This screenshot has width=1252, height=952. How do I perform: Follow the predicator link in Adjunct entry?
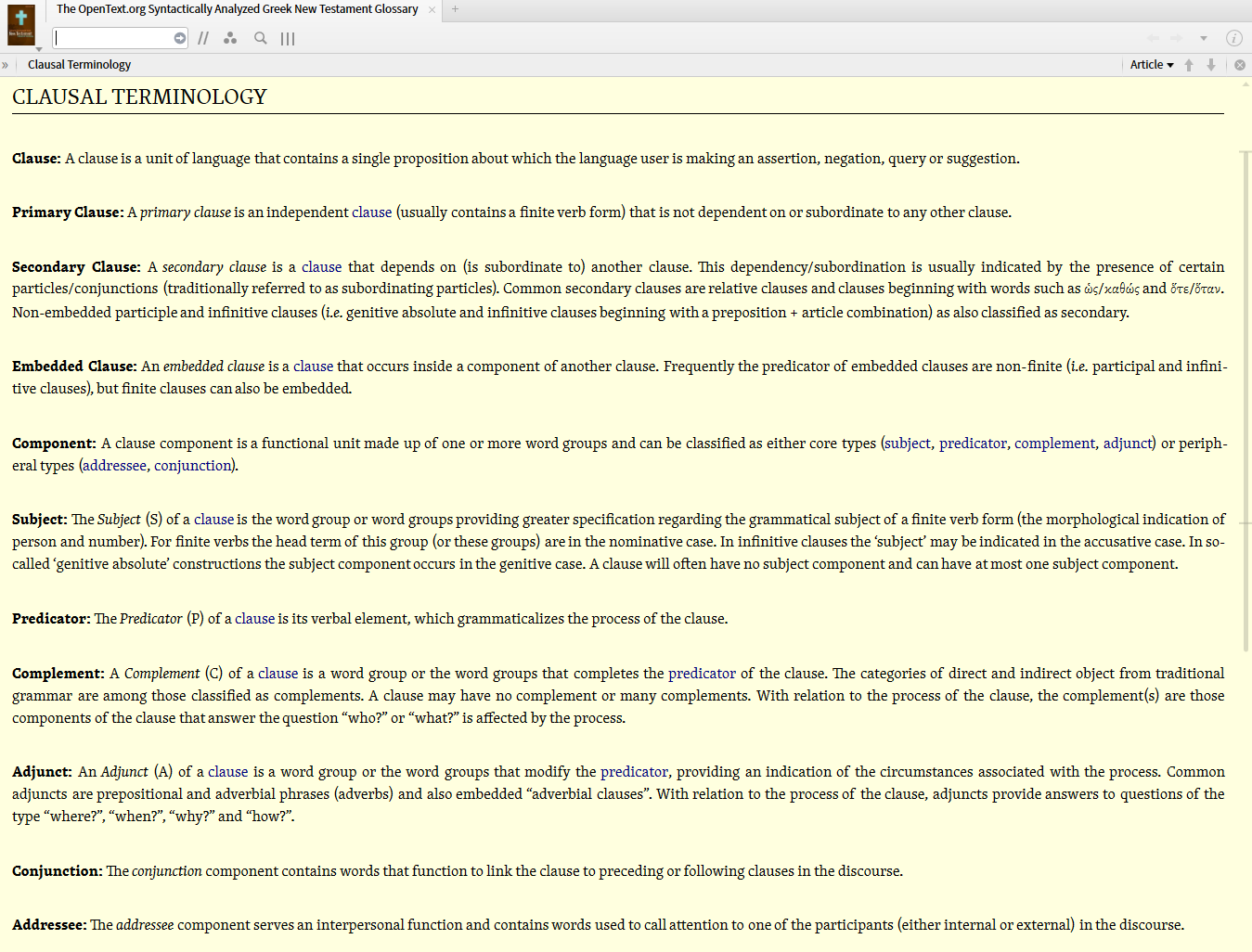(x=635, y=772)
